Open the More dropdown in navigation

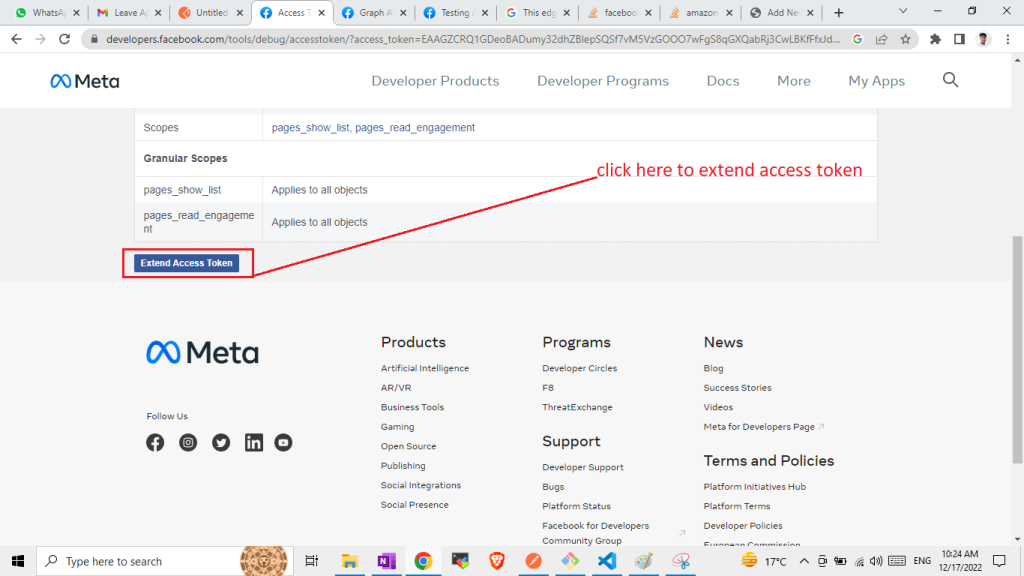tap(794, 81)
